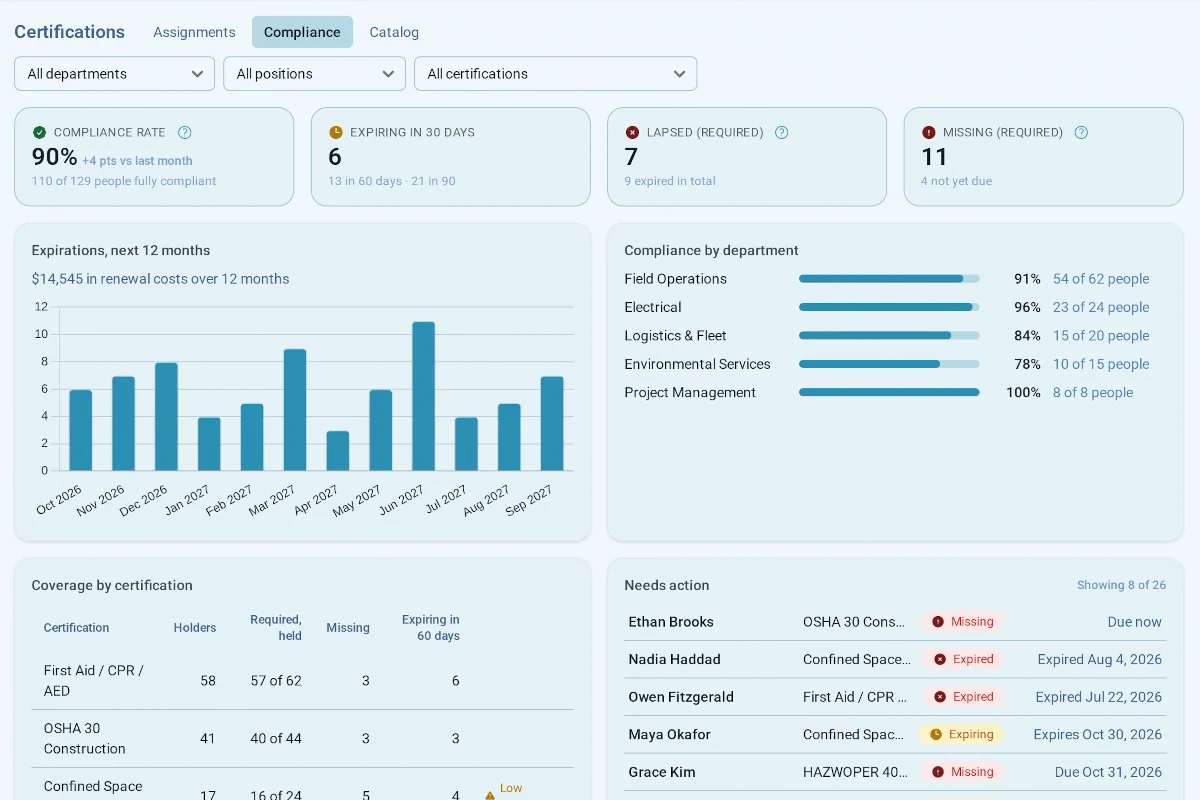Click the 57 of 62 cell
Screen dimensions: 1200x800
coord(276,681)
